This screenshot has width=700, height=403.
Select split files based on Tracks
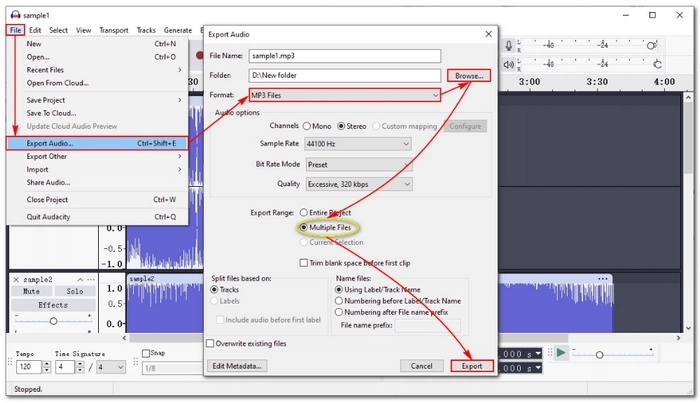225,290
